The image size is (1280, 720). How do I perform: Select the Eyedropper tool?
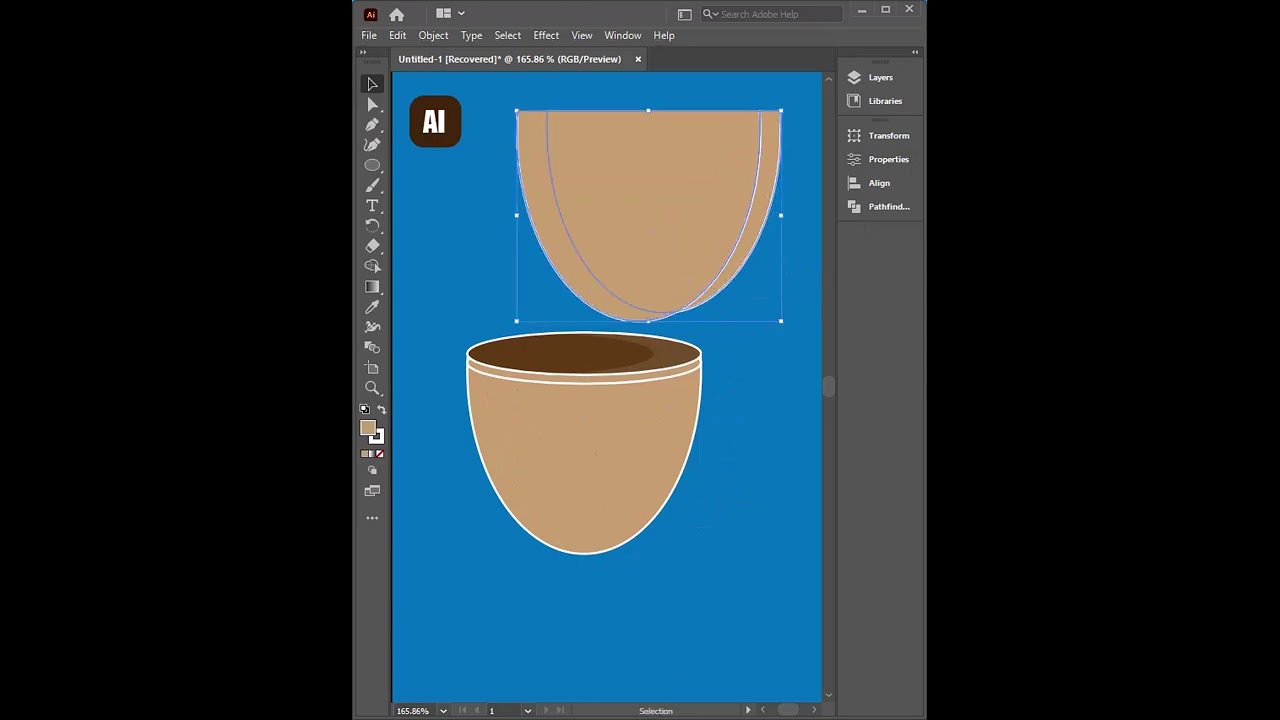coord(372,307)
